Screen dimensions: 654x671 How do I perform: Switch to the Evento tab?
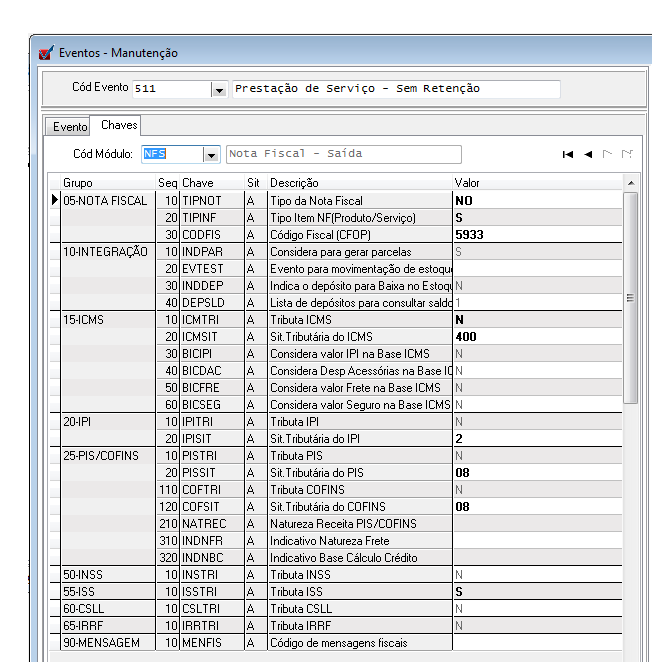pyautogui.click(x=70, y=127)
